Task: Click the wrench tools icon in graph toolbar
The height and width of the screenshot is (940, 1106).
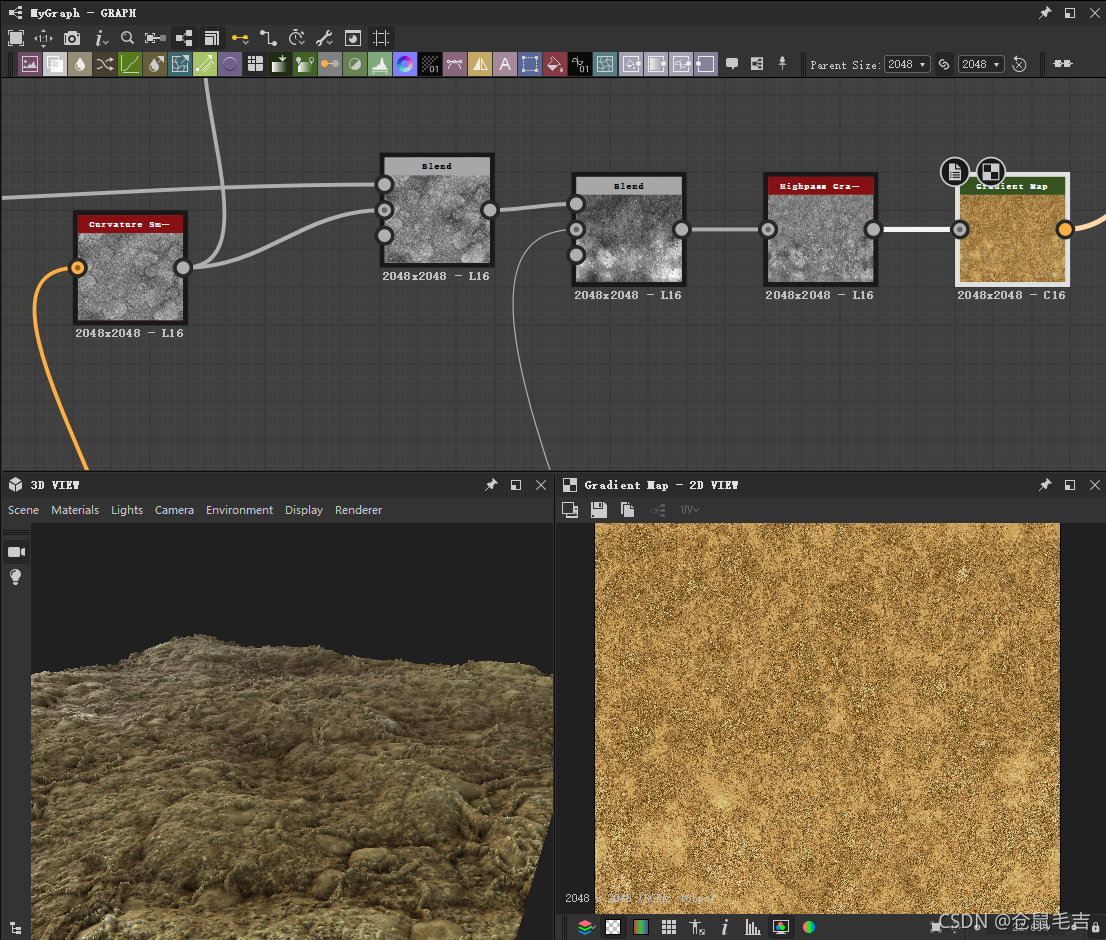Action: tap(324, 38)
